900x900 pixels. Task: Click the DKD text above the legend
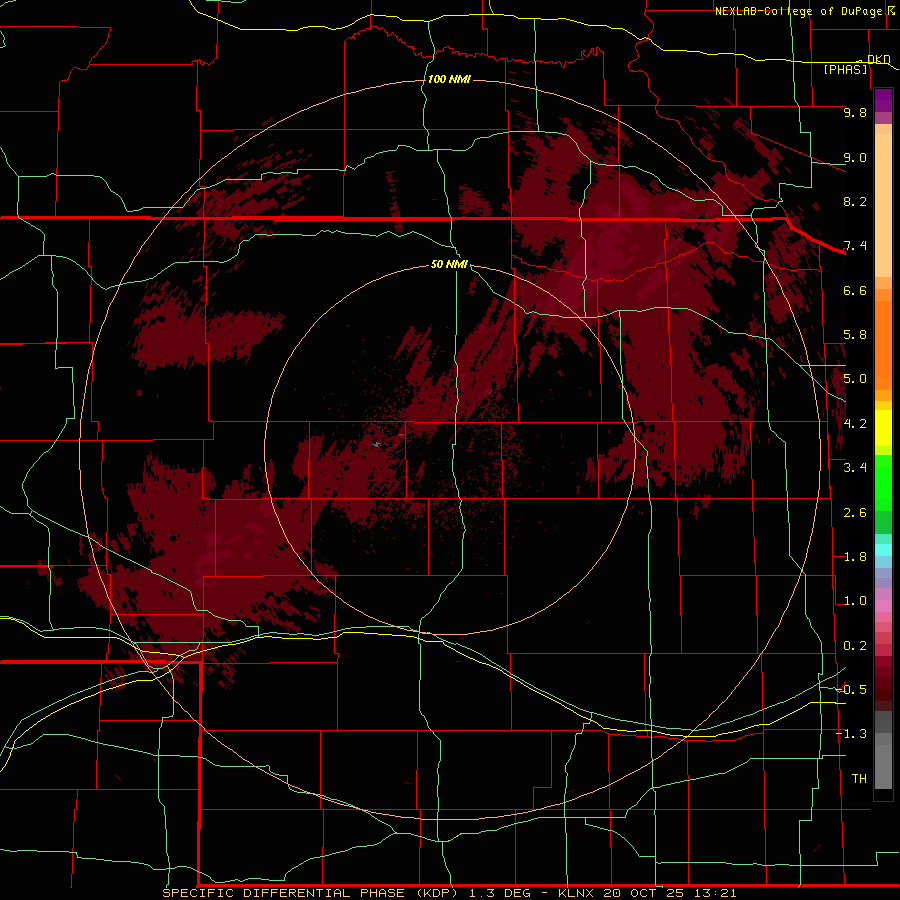(x=878, y=59)
